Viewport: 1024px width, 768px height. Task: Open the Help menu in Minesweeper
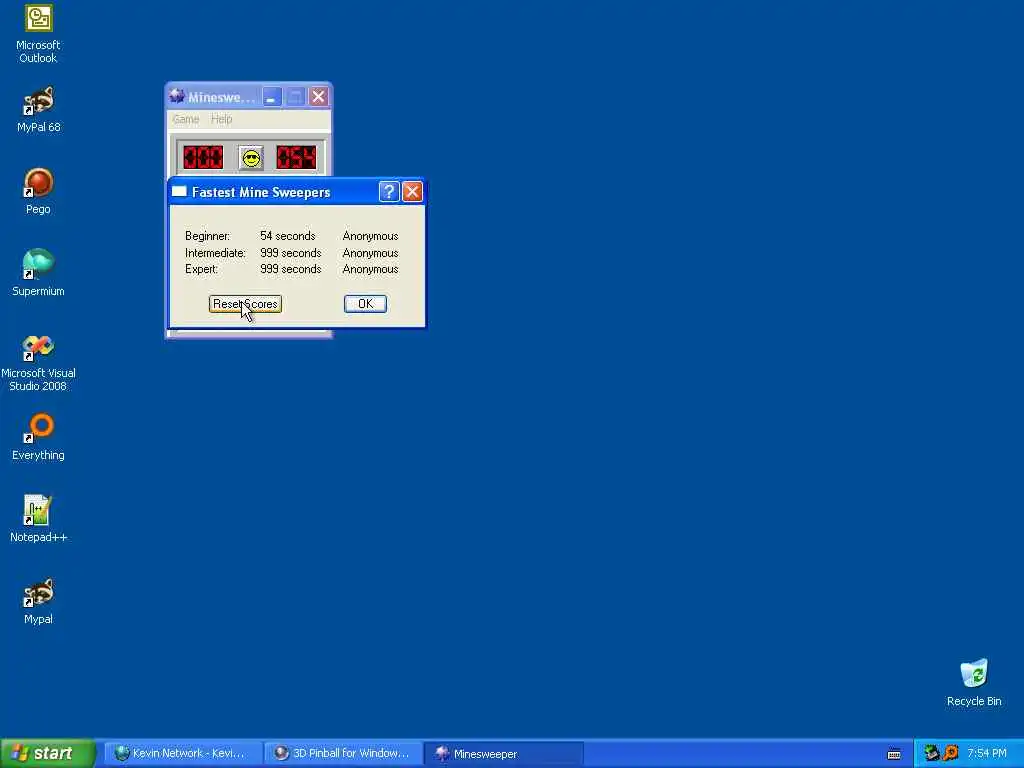click(x=221, y=119)
